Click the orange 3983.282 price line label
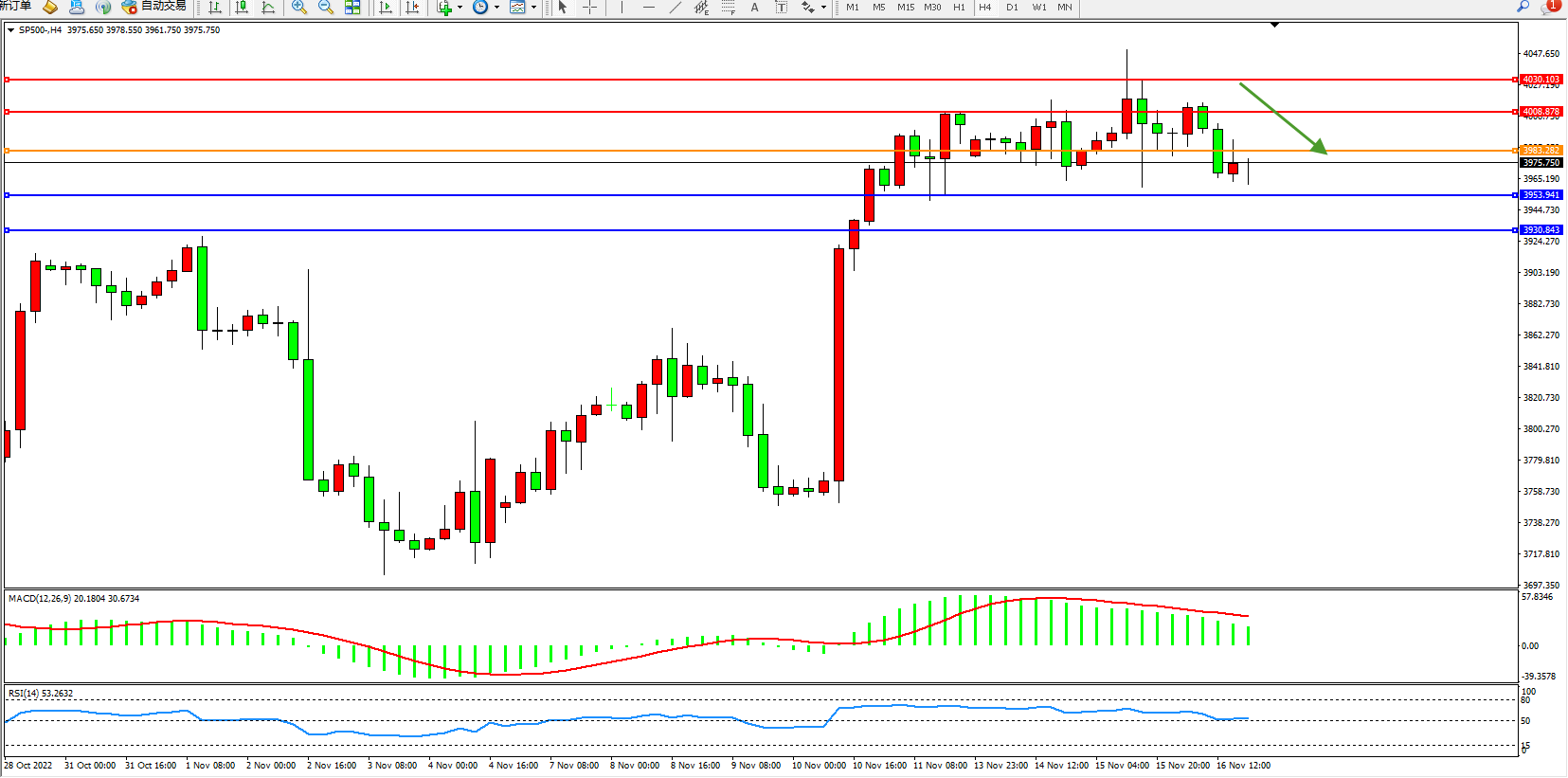Screen dimensions: 1568x778 [1541, 151]
